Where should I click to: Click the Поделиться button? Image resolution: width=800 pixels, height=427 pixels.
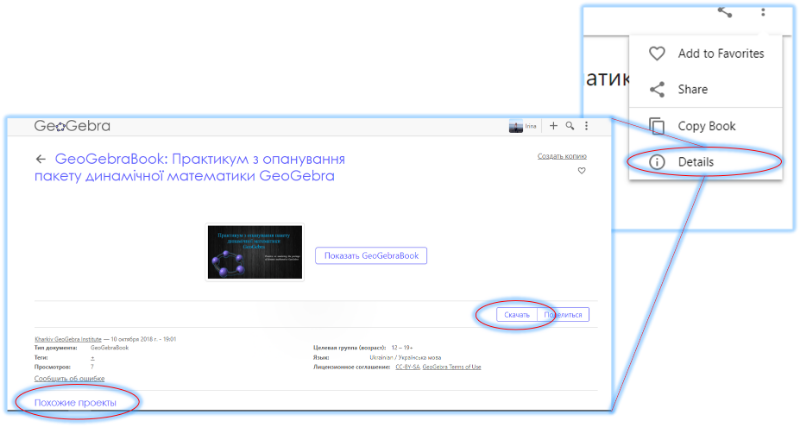pyautogui.click(x=563, y=315)
